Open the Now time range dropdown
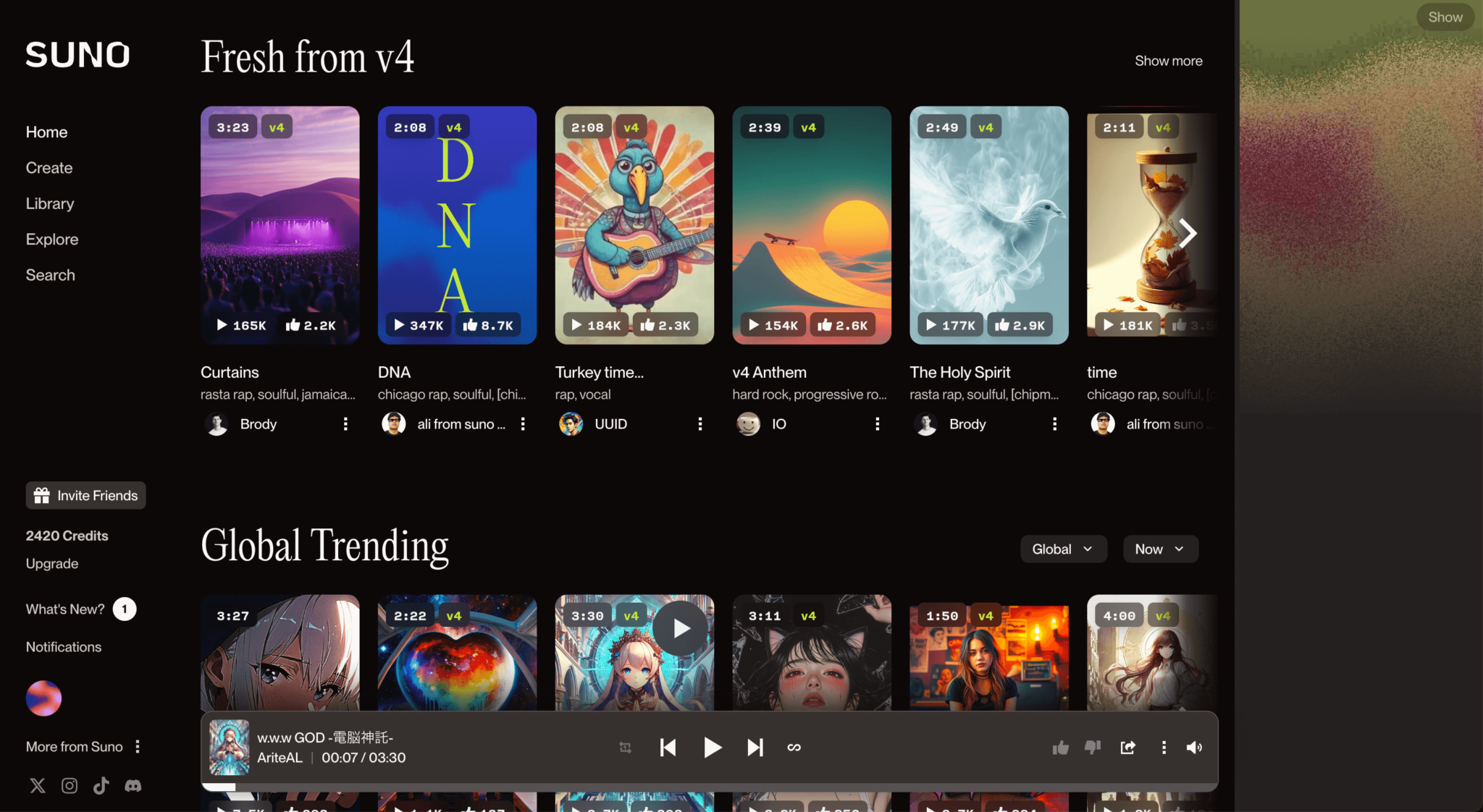The width and height of the screenshot is (1483, 812). coord(1160,549)
